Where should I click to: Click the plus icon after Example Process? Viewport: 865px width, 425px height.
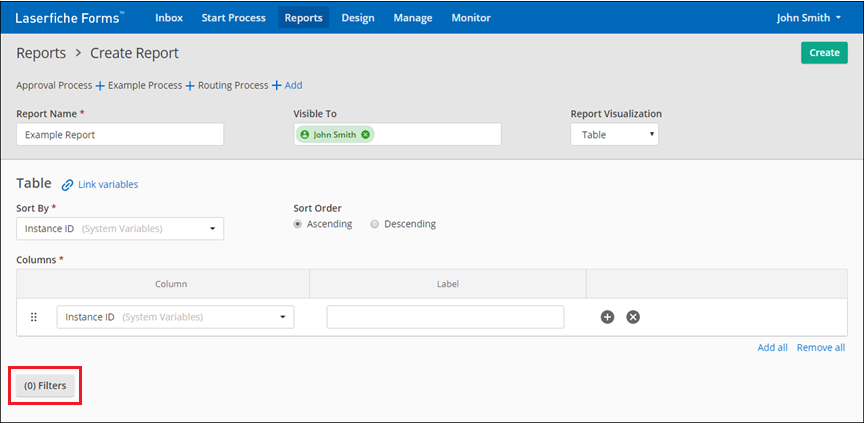click(190, 86)
